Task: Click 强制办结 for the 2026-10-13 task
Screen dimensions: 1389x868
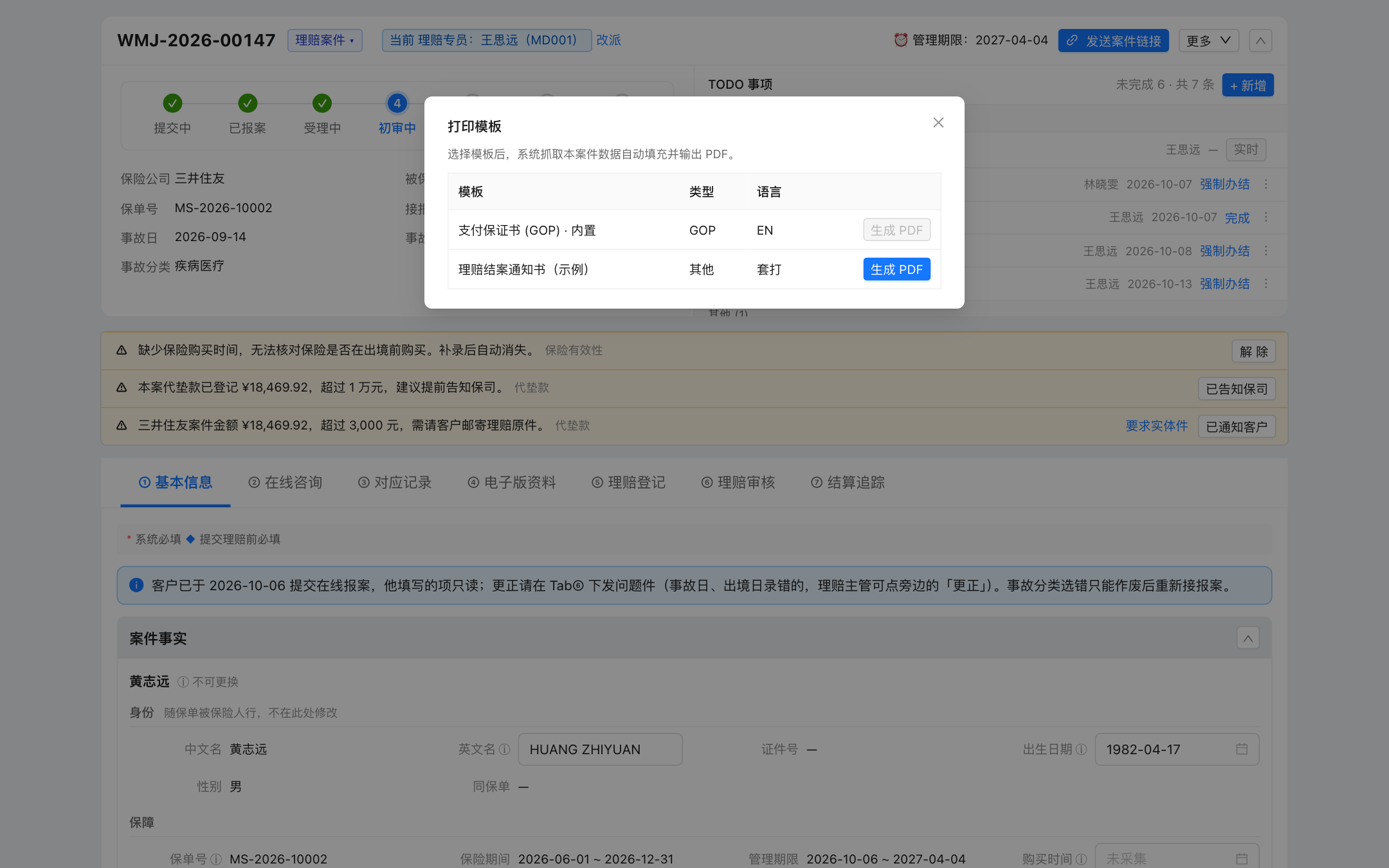Action: point(1224,284)
